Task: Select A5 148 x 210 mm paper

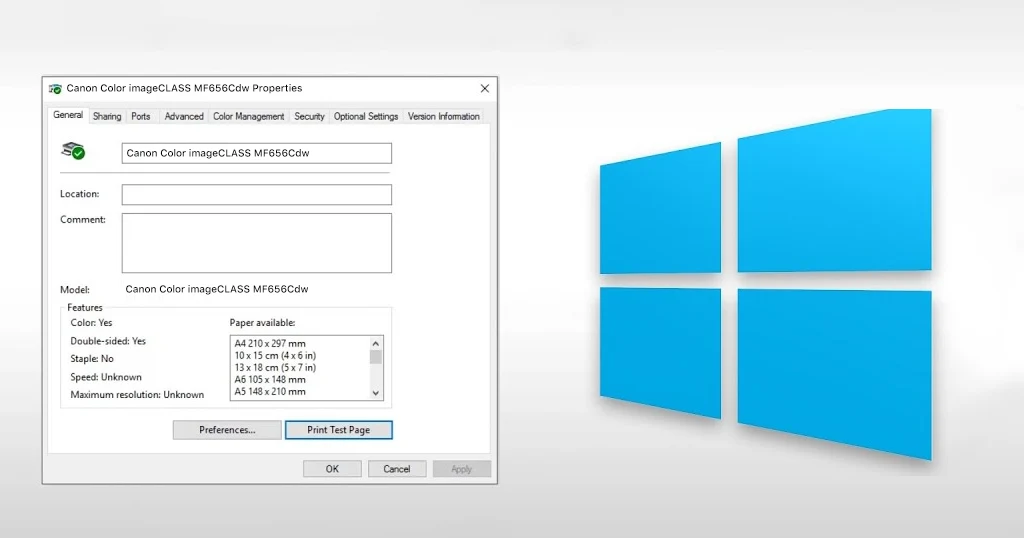Action: pyautogui.click(x=270, y=392)
